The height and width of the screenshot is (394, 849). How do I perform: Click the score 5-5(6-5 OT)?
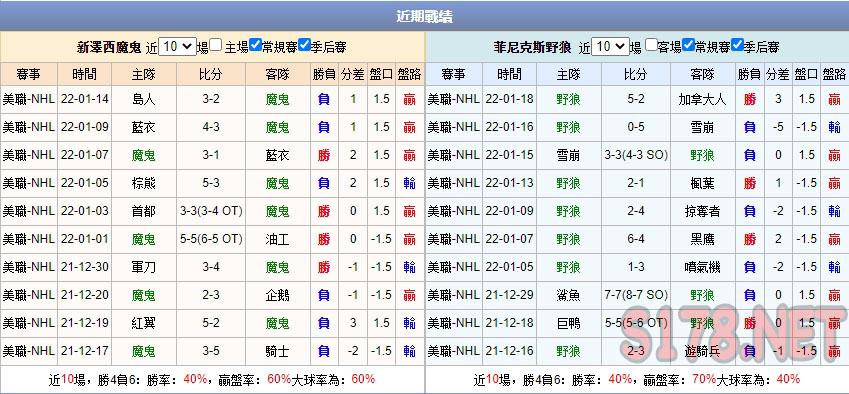pos(211,239)
